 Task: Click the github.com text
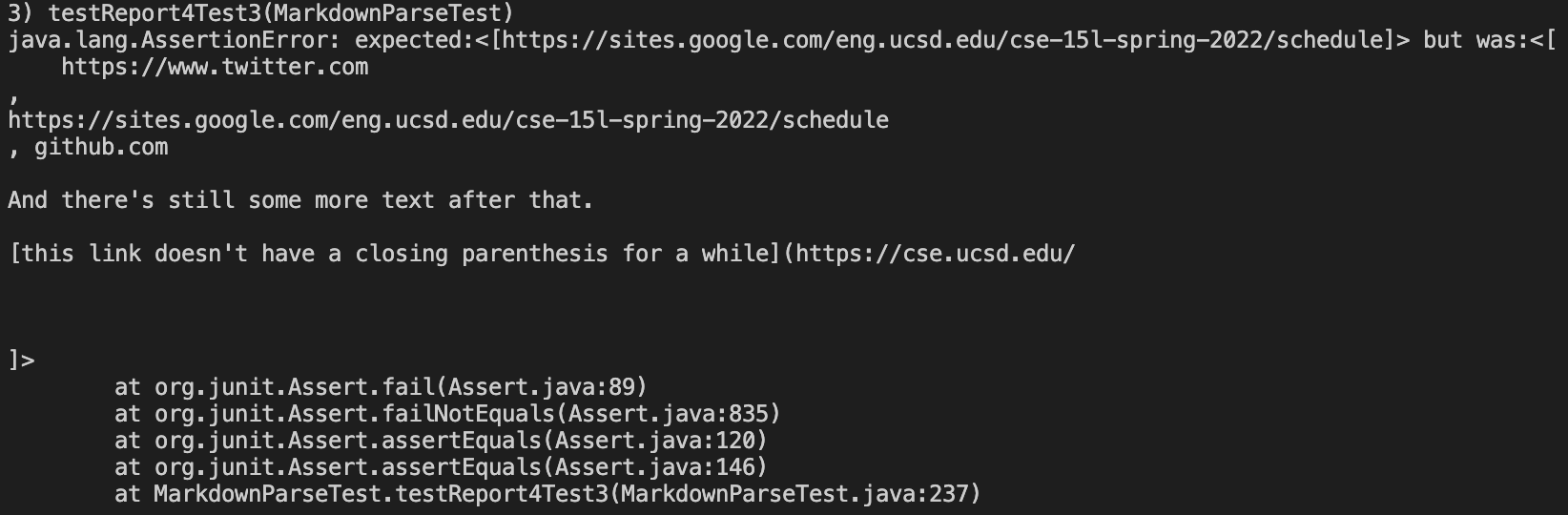click(x=101, y=147)
